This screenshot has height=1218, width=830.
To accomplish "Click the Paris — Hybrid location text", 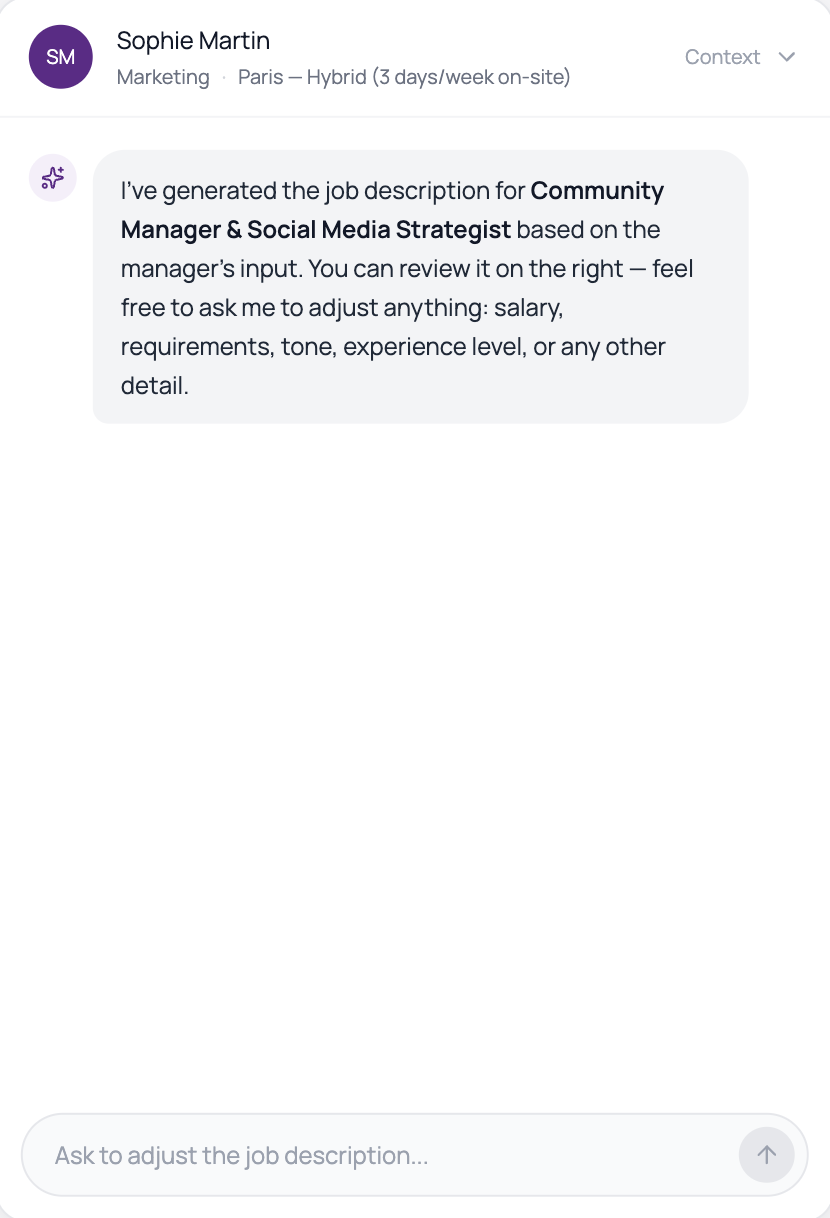I will click(302, 77).
